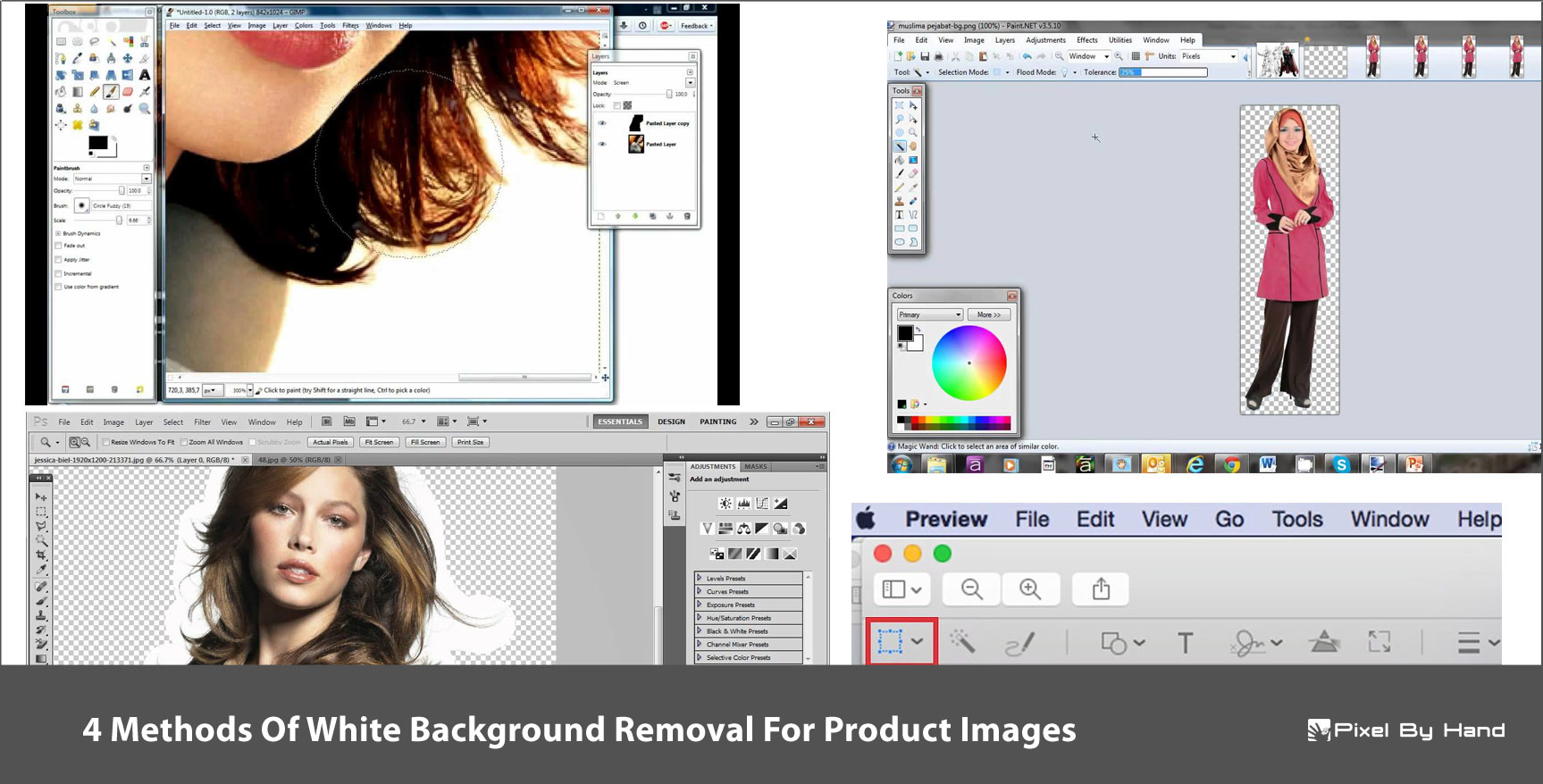The image size is (1543, 784).
Task: Click GIMP foreground color black swatch
Action: click(x=97, y=142)
